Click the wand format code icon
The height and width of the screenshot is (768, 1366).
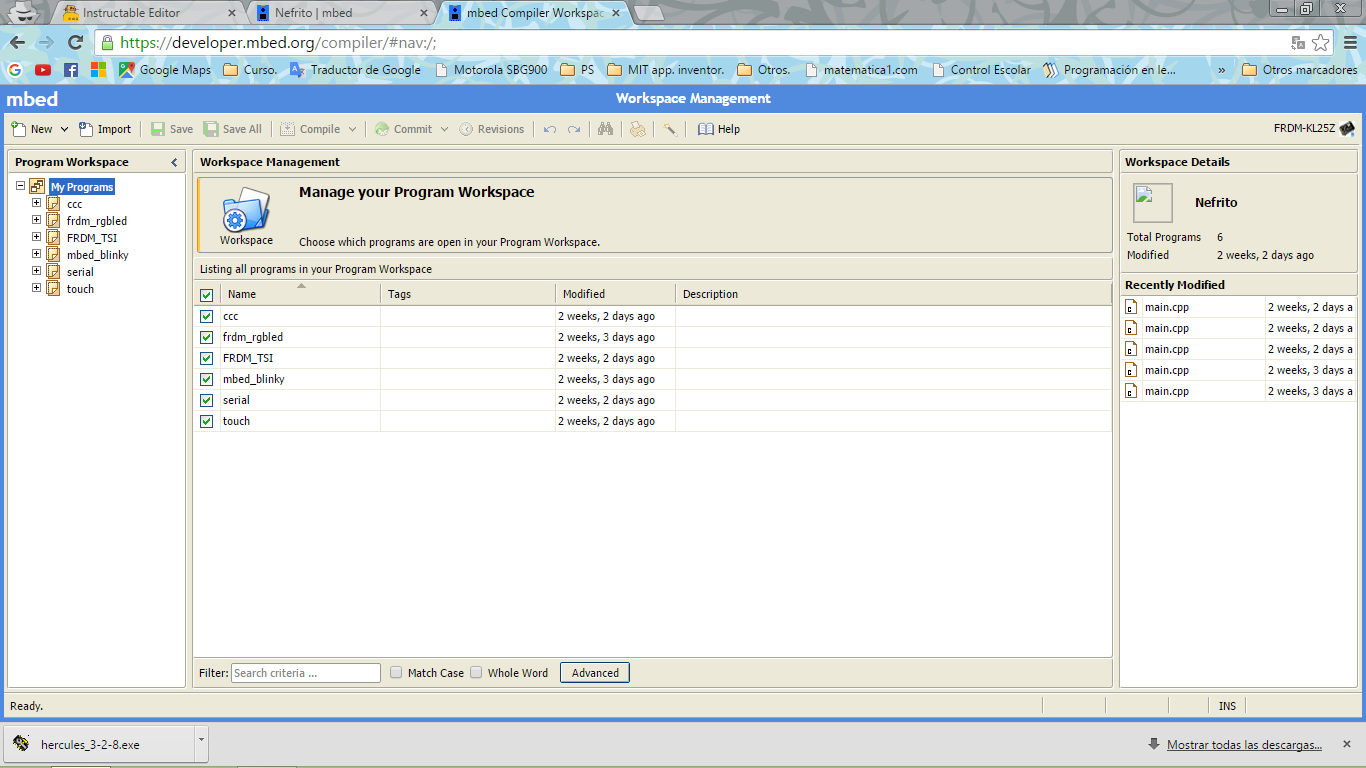tap(670, 129)
